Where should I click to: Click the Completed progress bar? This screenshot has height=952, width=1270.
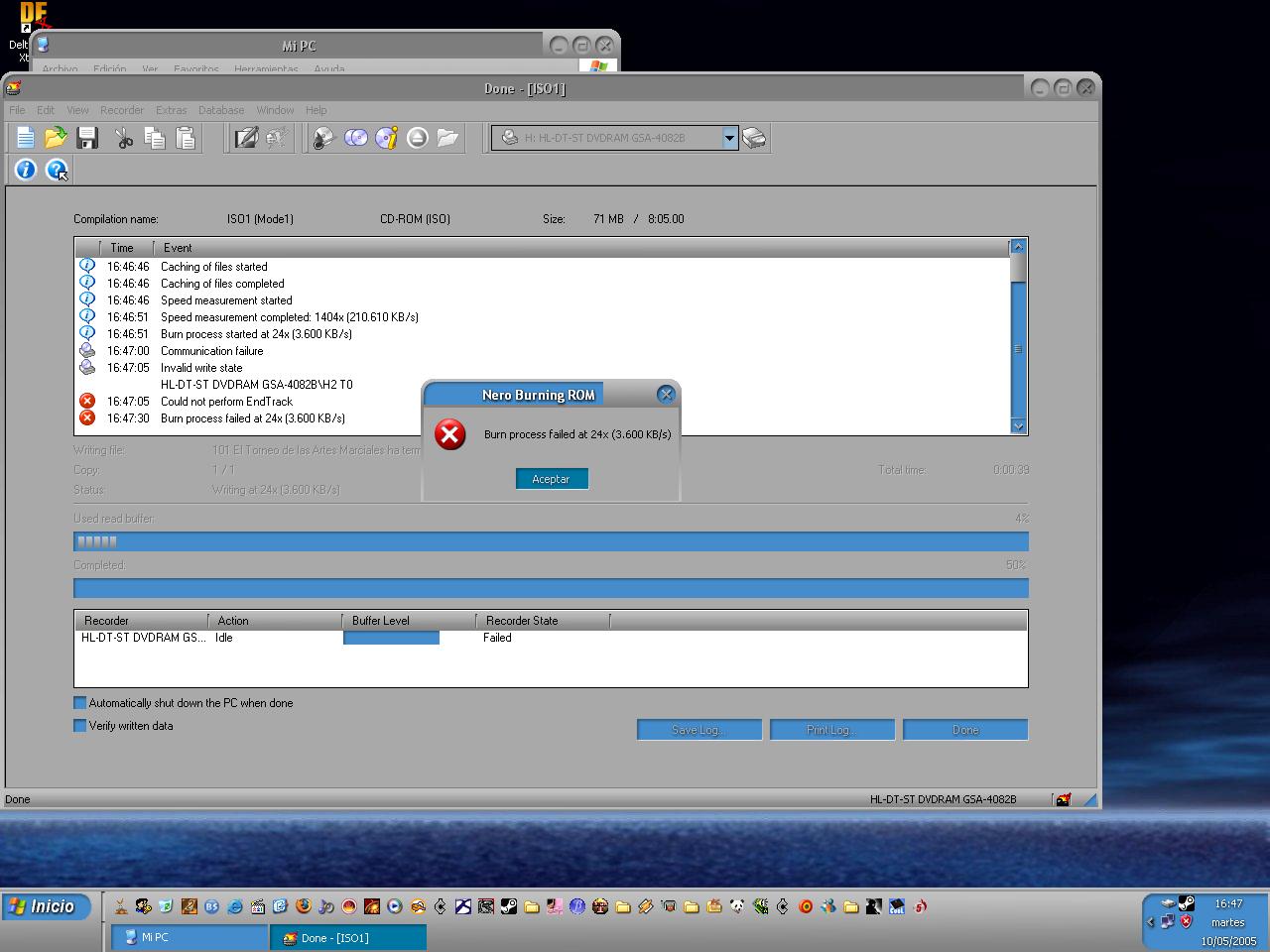pos(551,588)
